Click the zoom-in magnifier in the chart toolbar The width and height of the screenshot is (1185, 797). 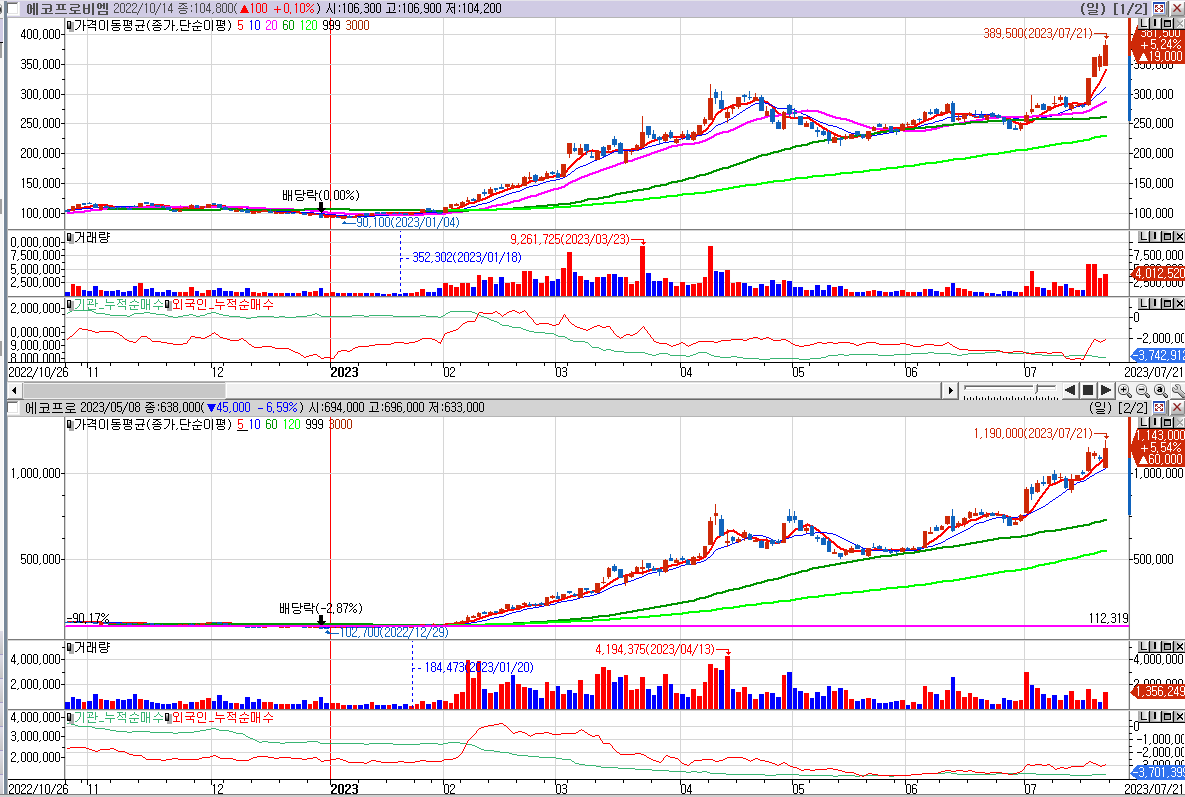coord(1125,390)
